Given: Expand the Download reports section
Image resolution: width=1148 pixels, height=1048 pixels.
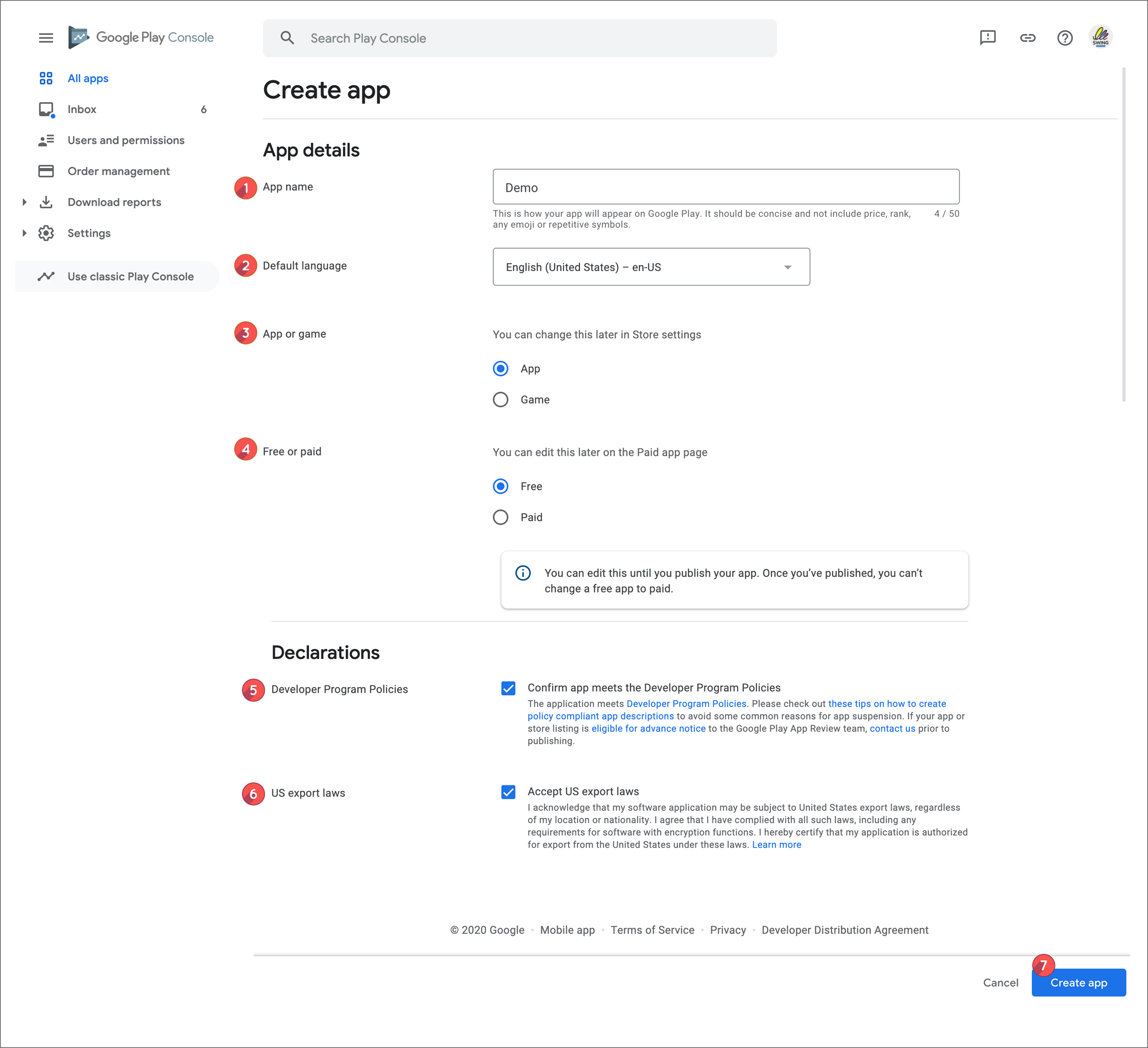Looking at the screenshot, I should click(x=24, y=202).
